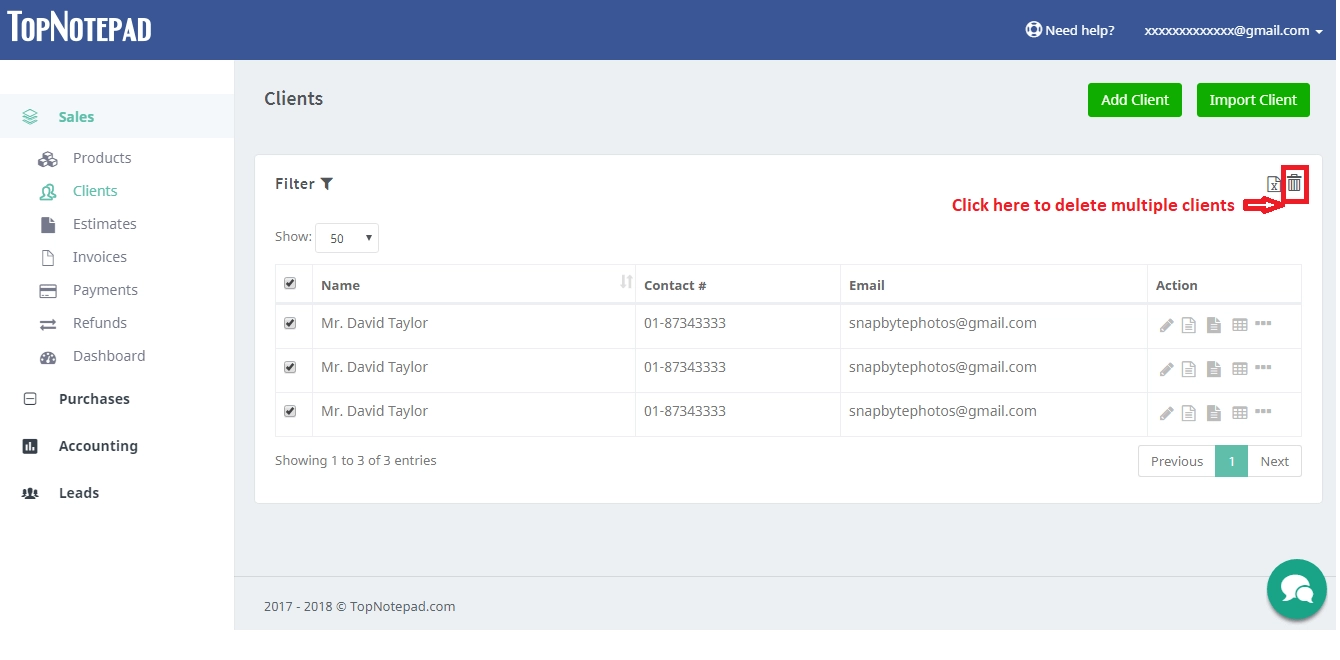Open the account email dropdown at top right
This screenshot has width=1340, height=660.
click(x=1232, y=30)
